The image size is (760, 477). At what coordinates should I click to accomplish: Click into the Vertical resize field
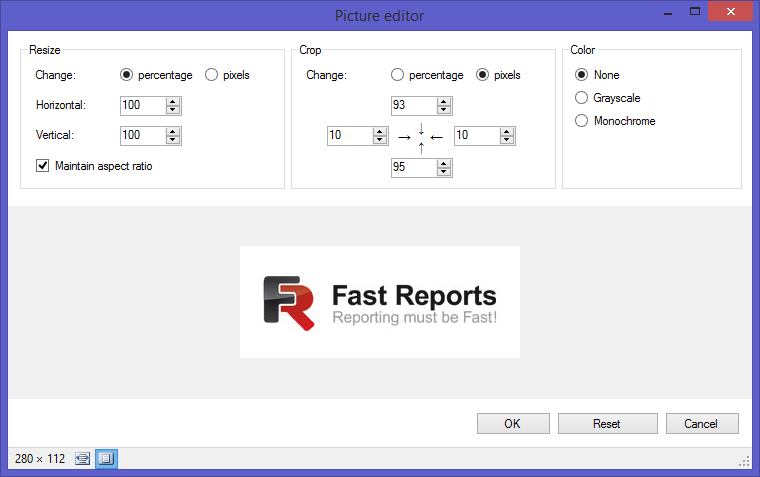pos(143,136)
